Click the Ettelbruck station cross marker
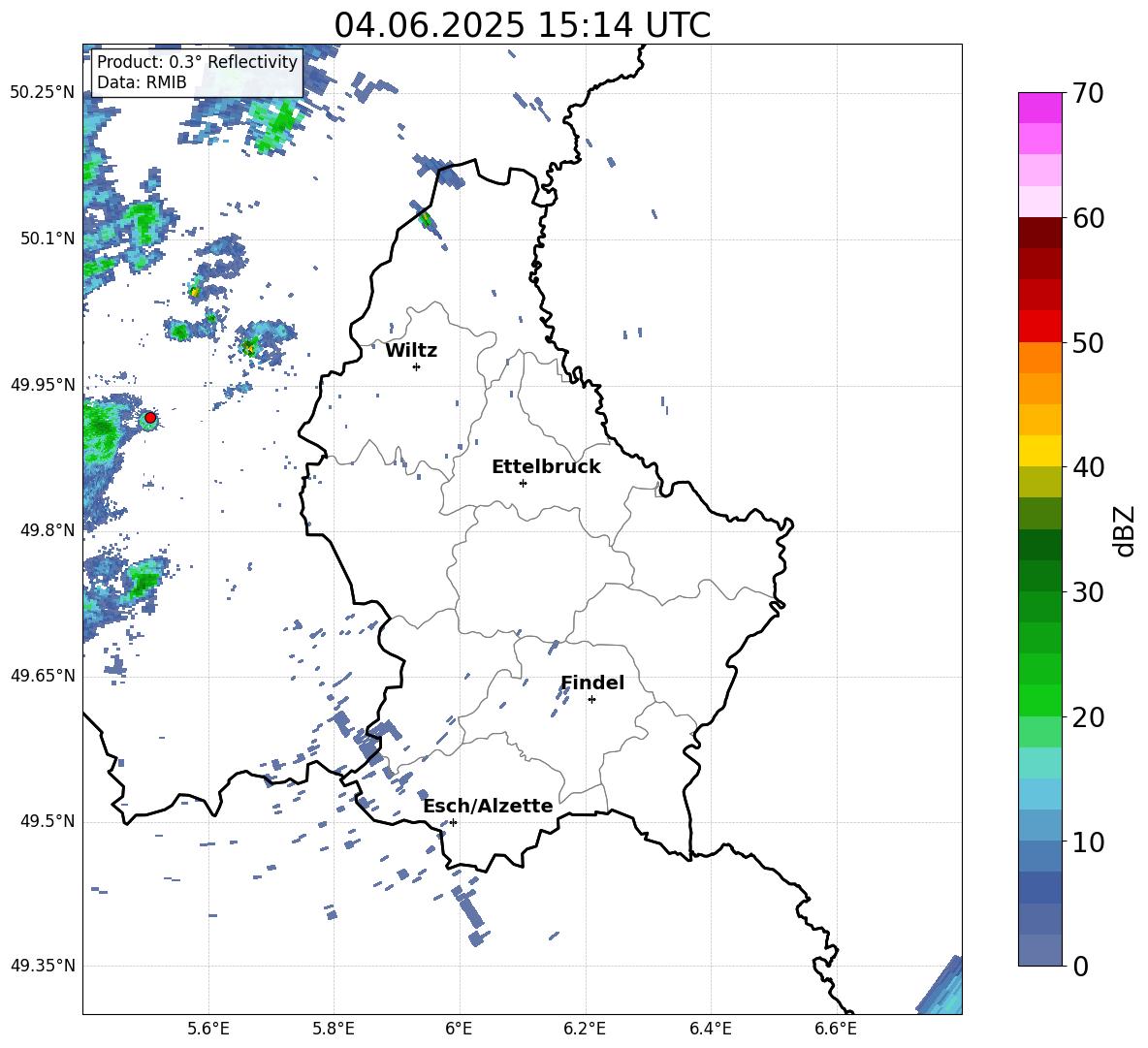This screenshot has height=1048, width=1148. click(523, 483)
